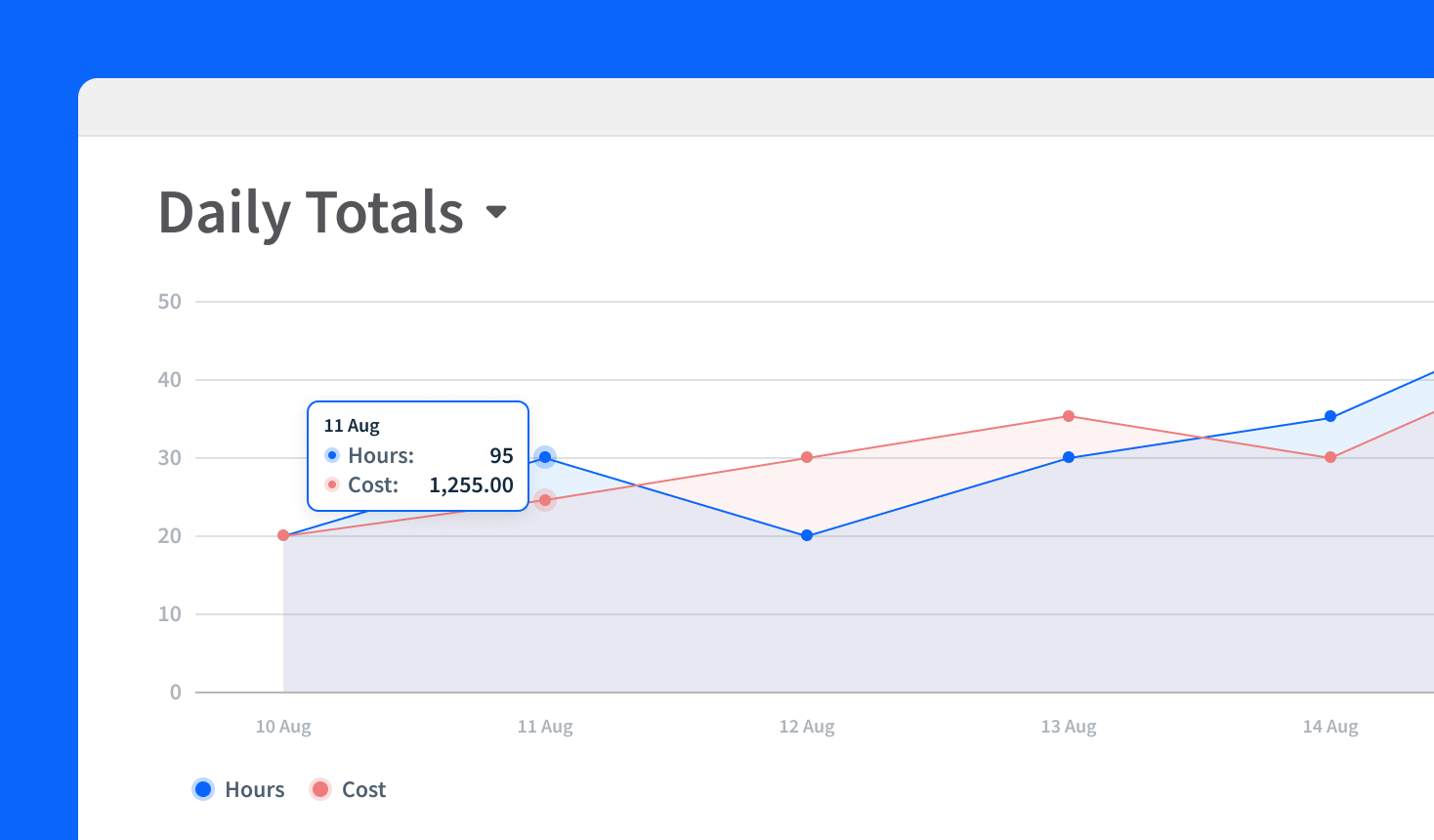Click the highlighted Hours point for 11 Aug
This screenshot has height=840, width=1434.
tap(544, 456)
